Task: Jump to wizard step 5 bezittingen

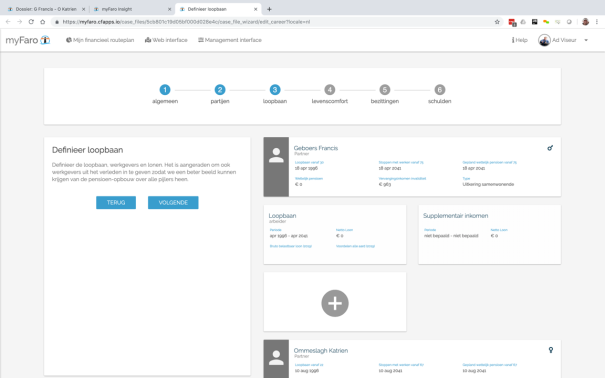Action: [x=385, y=94]
